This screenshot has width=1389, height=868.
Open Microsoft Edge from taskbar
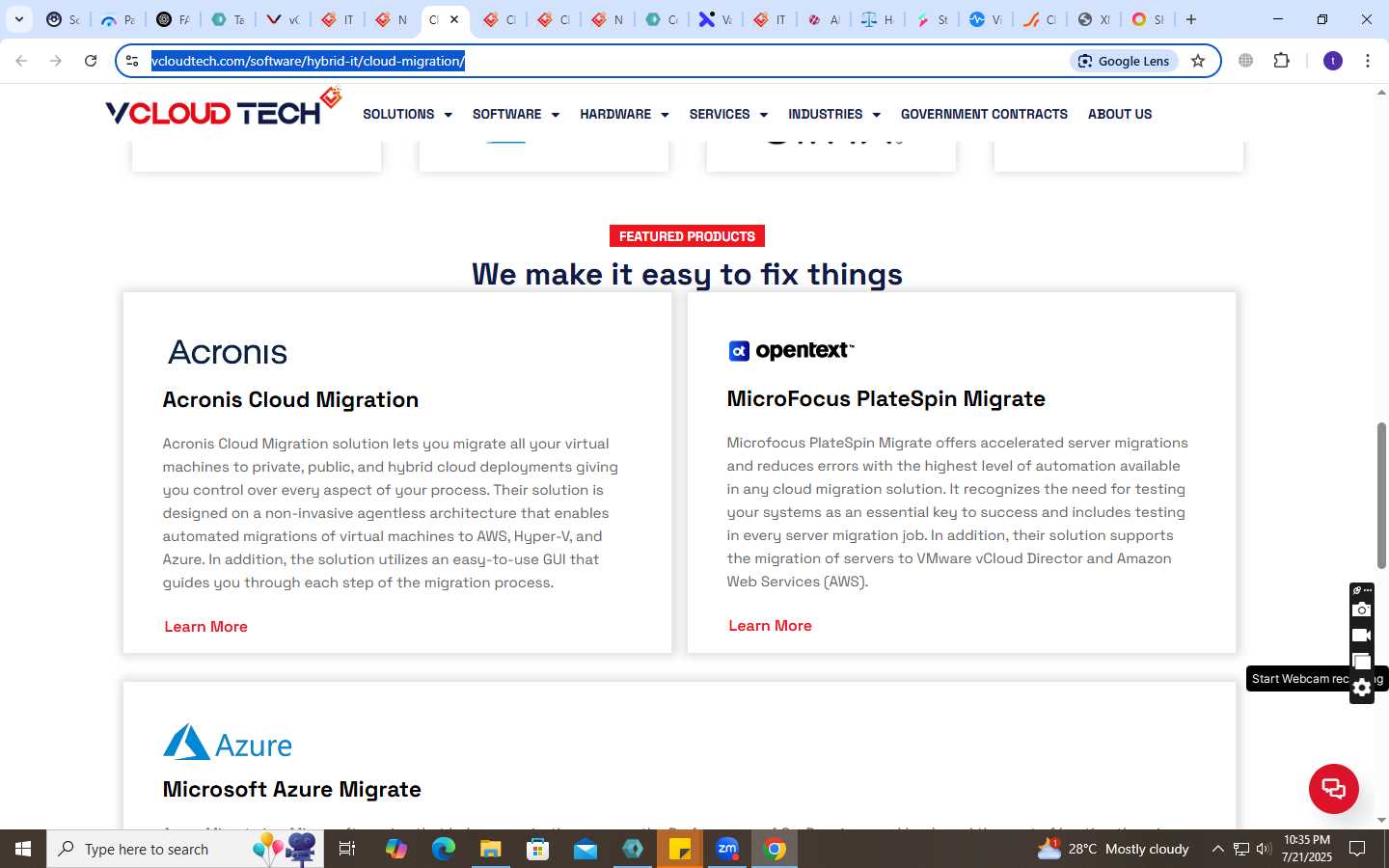443,849
